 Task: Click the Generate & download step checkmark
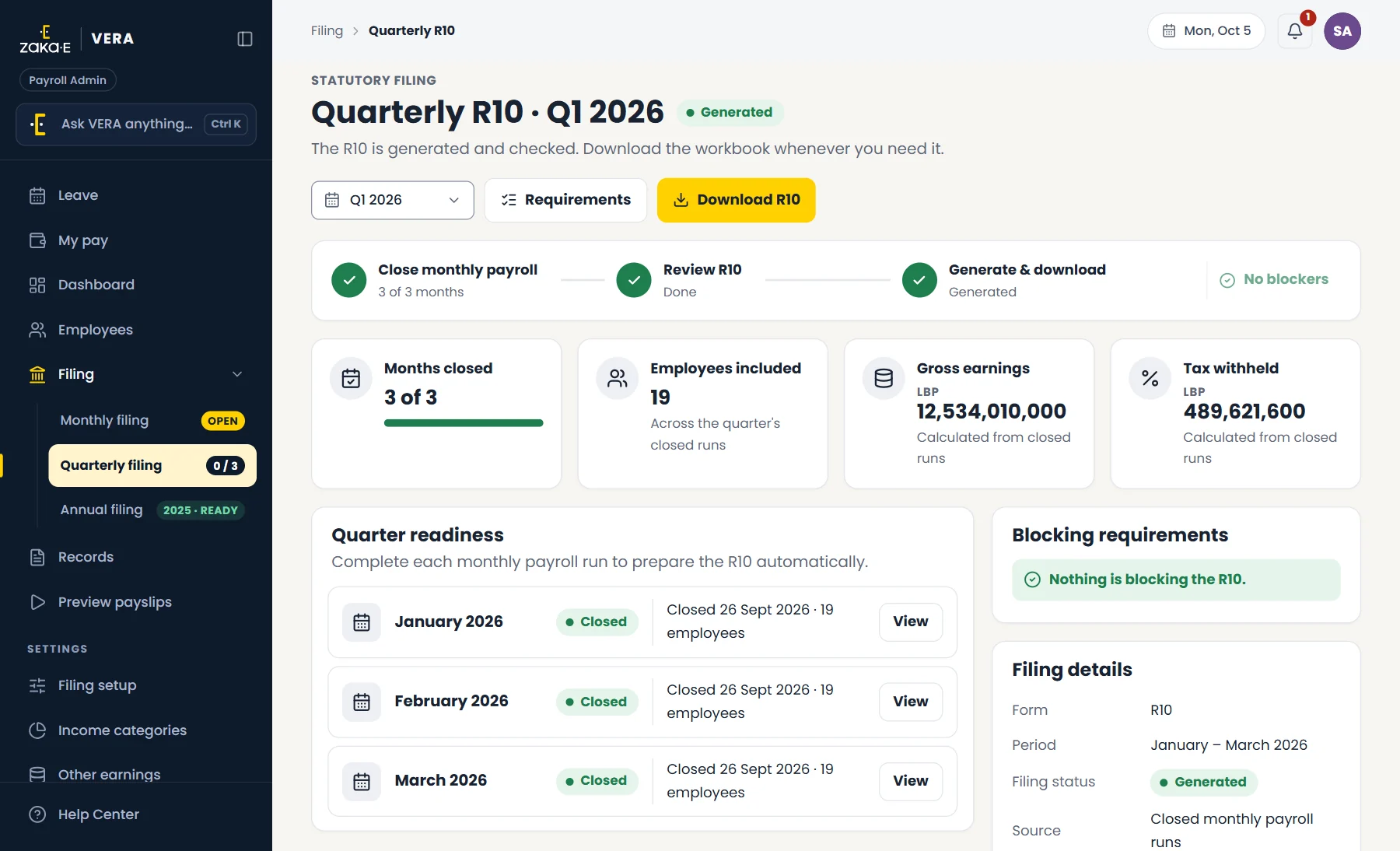[919, 280]
